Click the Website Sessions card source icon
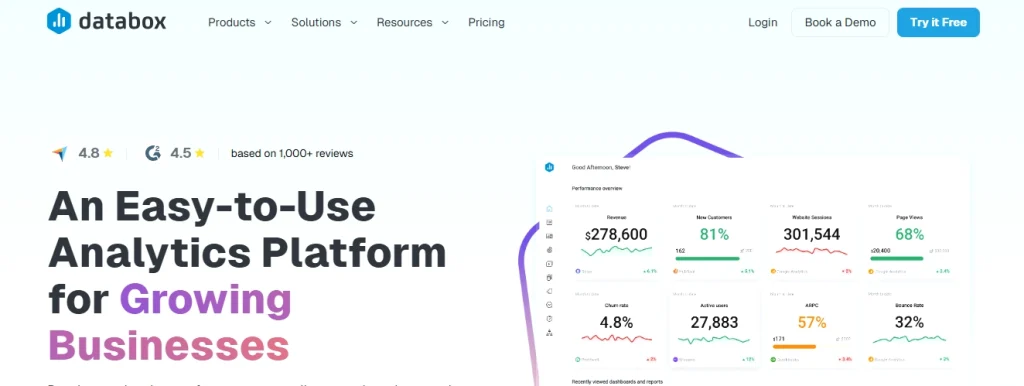This screenshot has width=1024, height=386. (773, 270)
